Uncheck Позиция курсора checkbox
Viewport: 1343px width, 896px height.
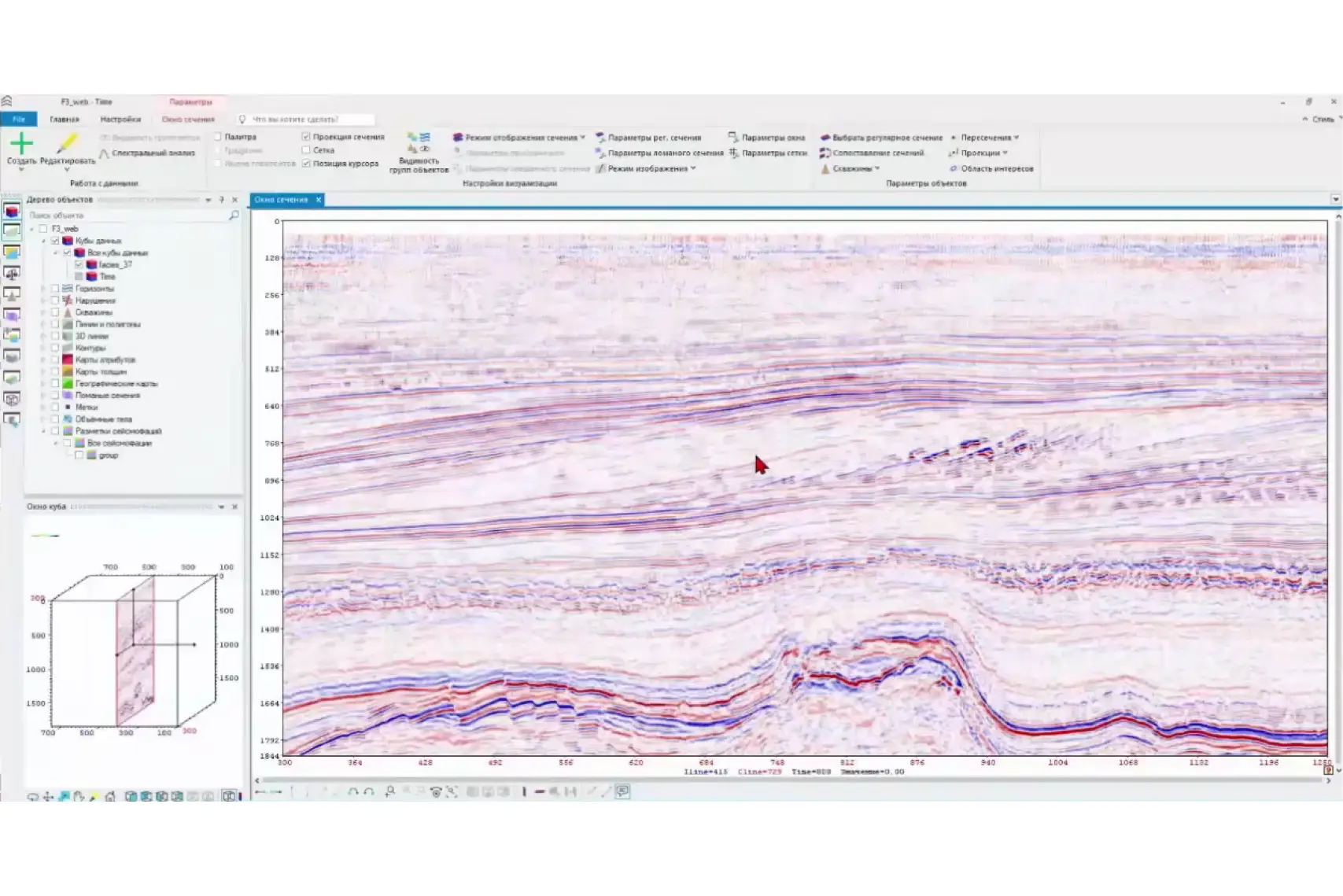coord(306,164)
